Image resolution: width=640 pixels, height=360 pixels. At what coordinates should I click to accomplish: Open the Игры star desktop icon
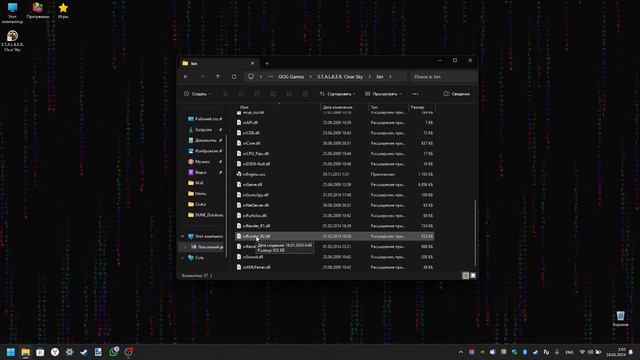point(63,11)
